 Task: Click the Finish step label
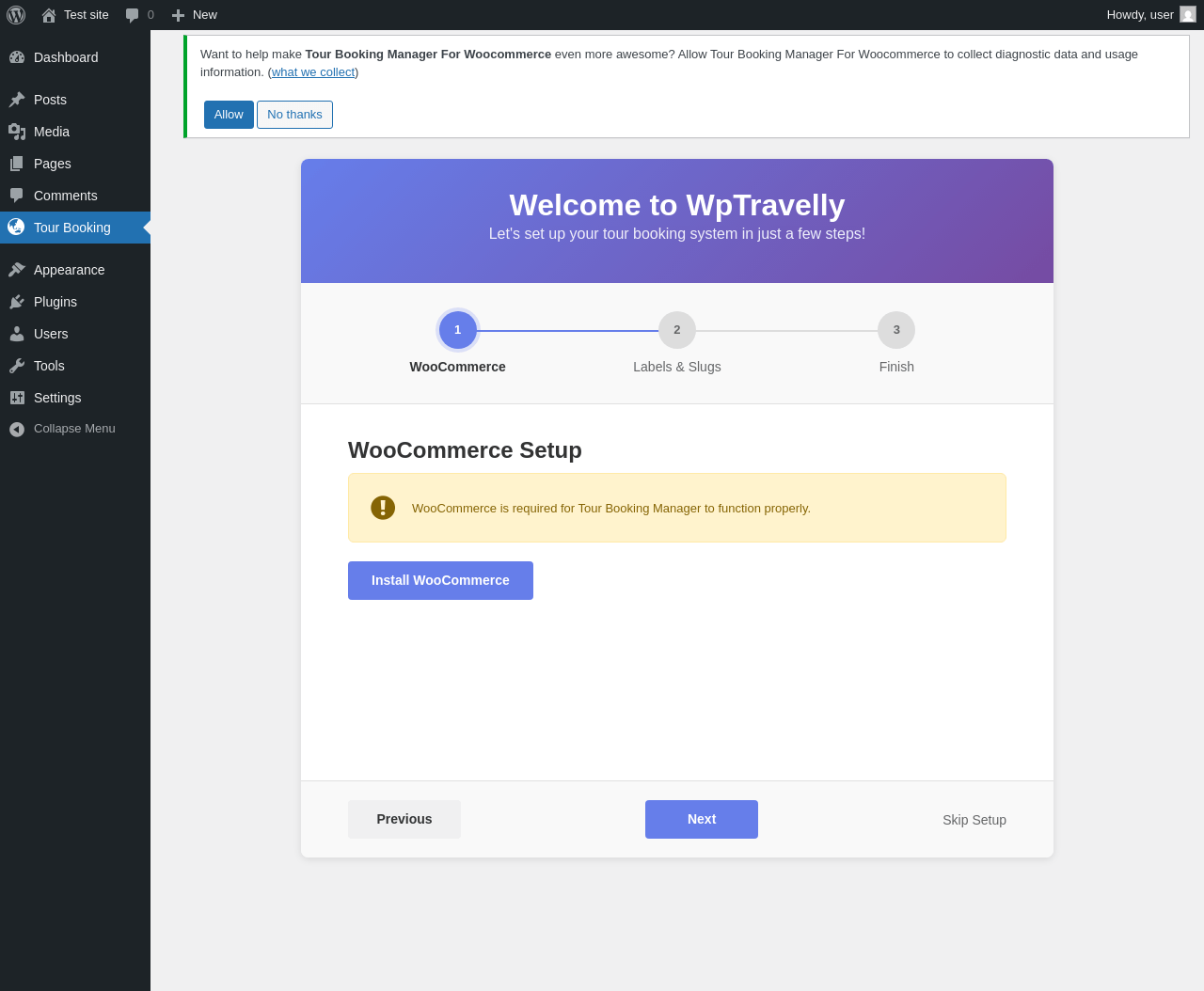pos(896,367)
